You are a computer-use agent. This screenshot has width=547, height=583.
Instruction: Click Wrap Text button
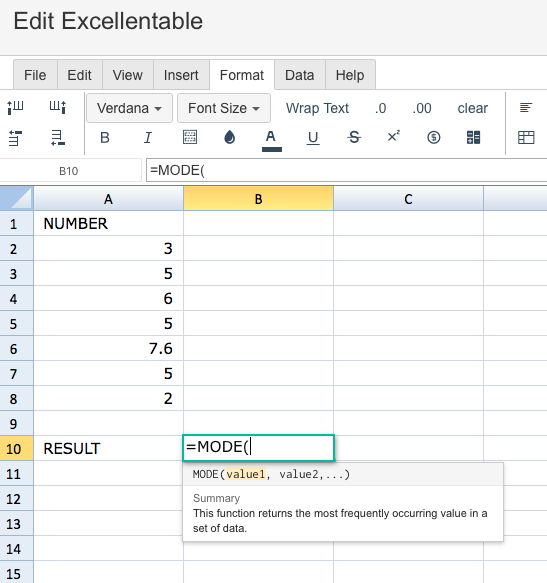pos(317,108)
